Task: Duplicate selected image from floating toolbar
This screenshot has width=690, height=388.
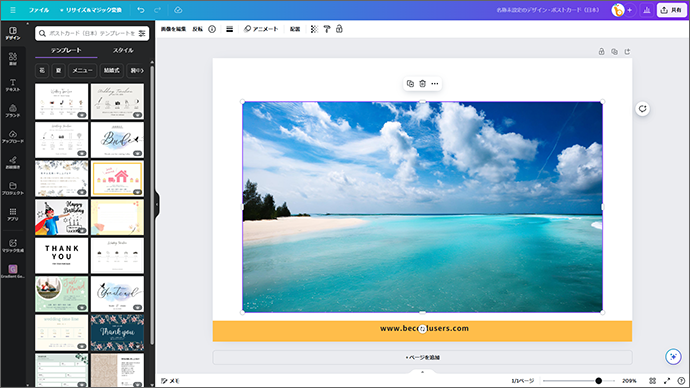Action: (x=410, y=84)
